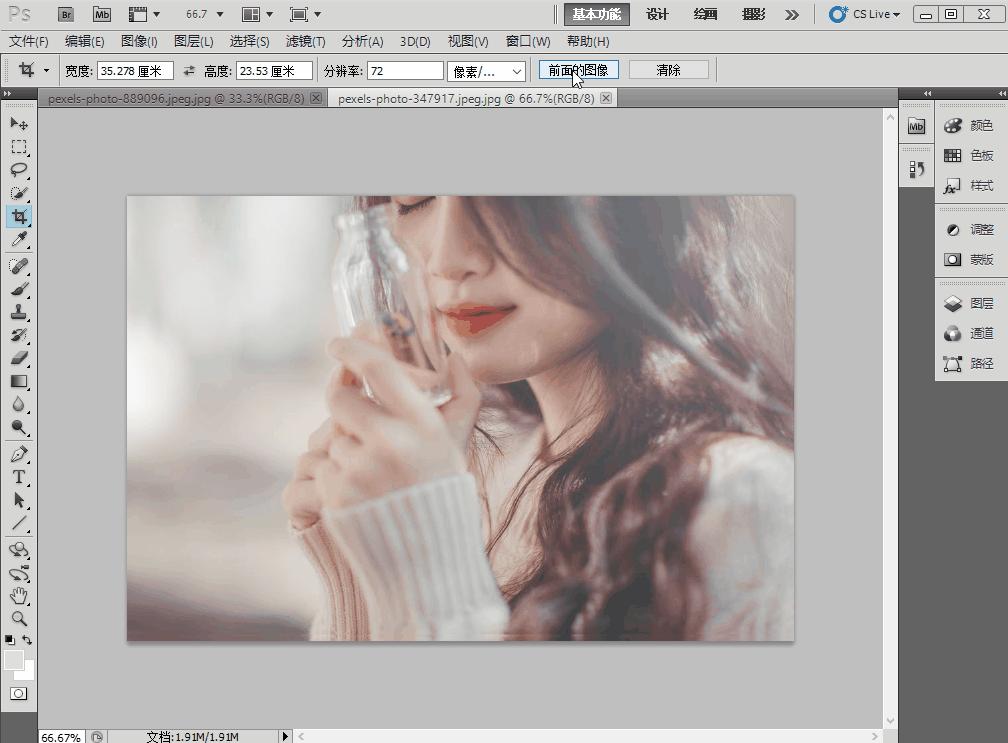Select the Lasso tool
Viewport: 1008px width, 743px height.
(18, 169)
